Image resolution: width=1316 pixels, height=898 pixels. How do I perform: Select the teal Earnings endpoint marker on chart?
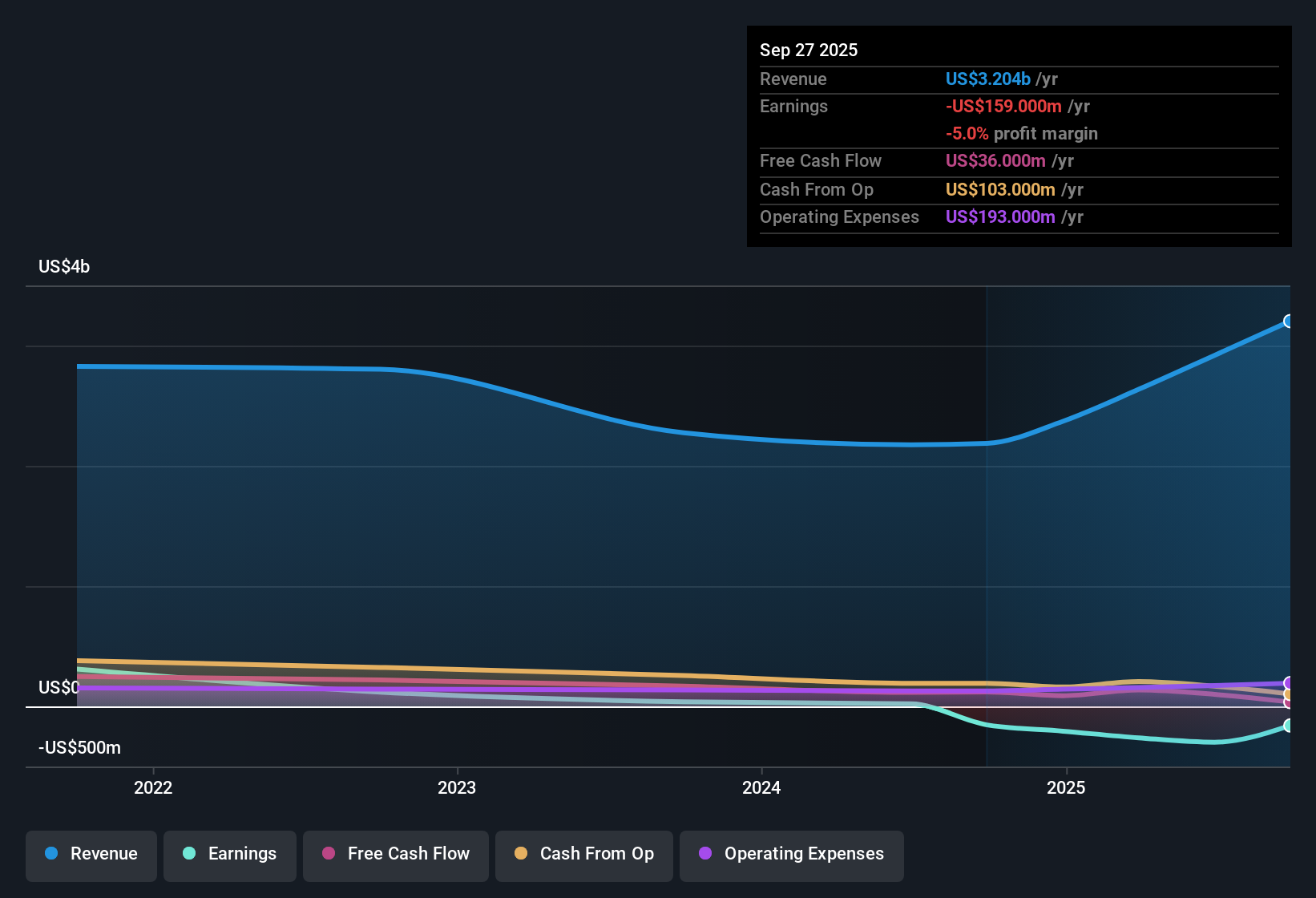[x=1289, y=726]
